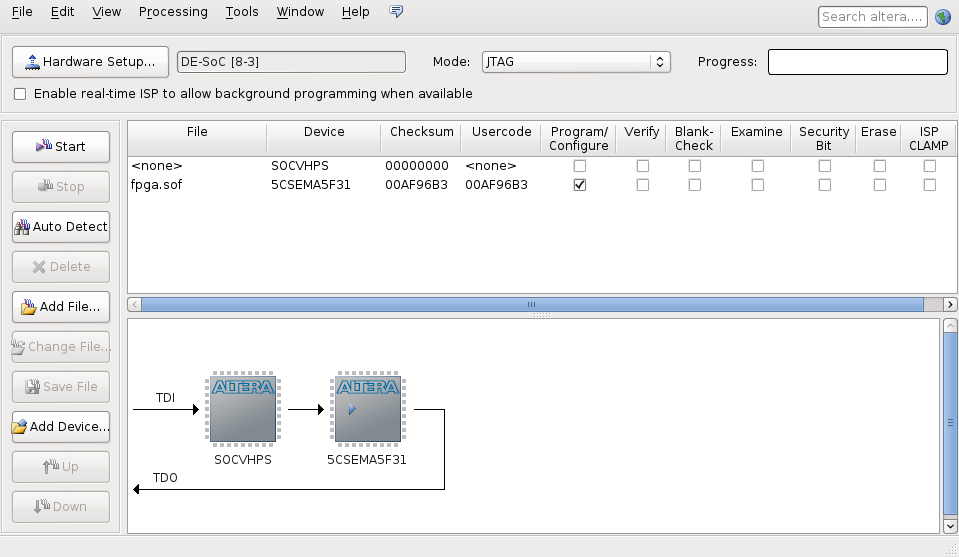Open the Processing menu
The image size is (959, 557).
tap(173, 12)
